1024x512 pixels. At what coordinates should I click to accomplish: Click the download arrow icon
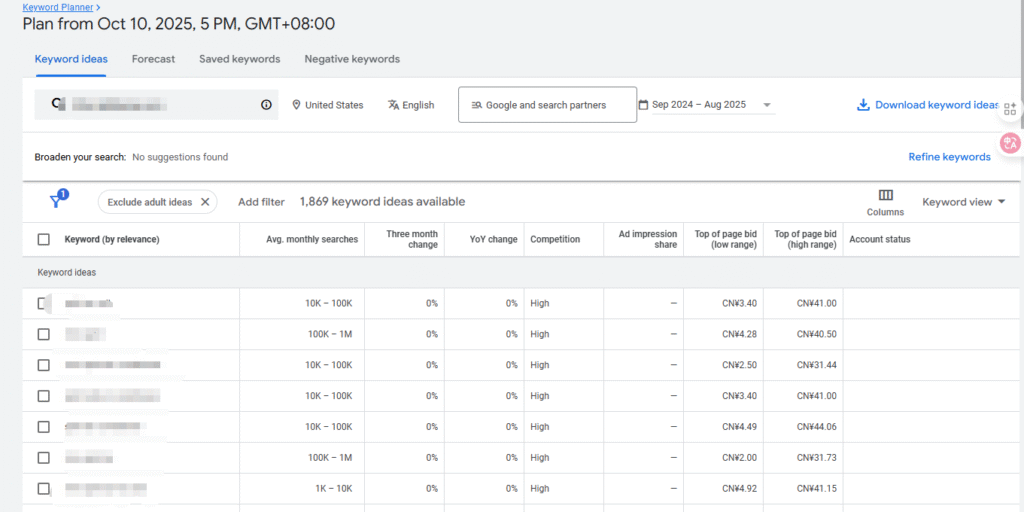point(863,105)
